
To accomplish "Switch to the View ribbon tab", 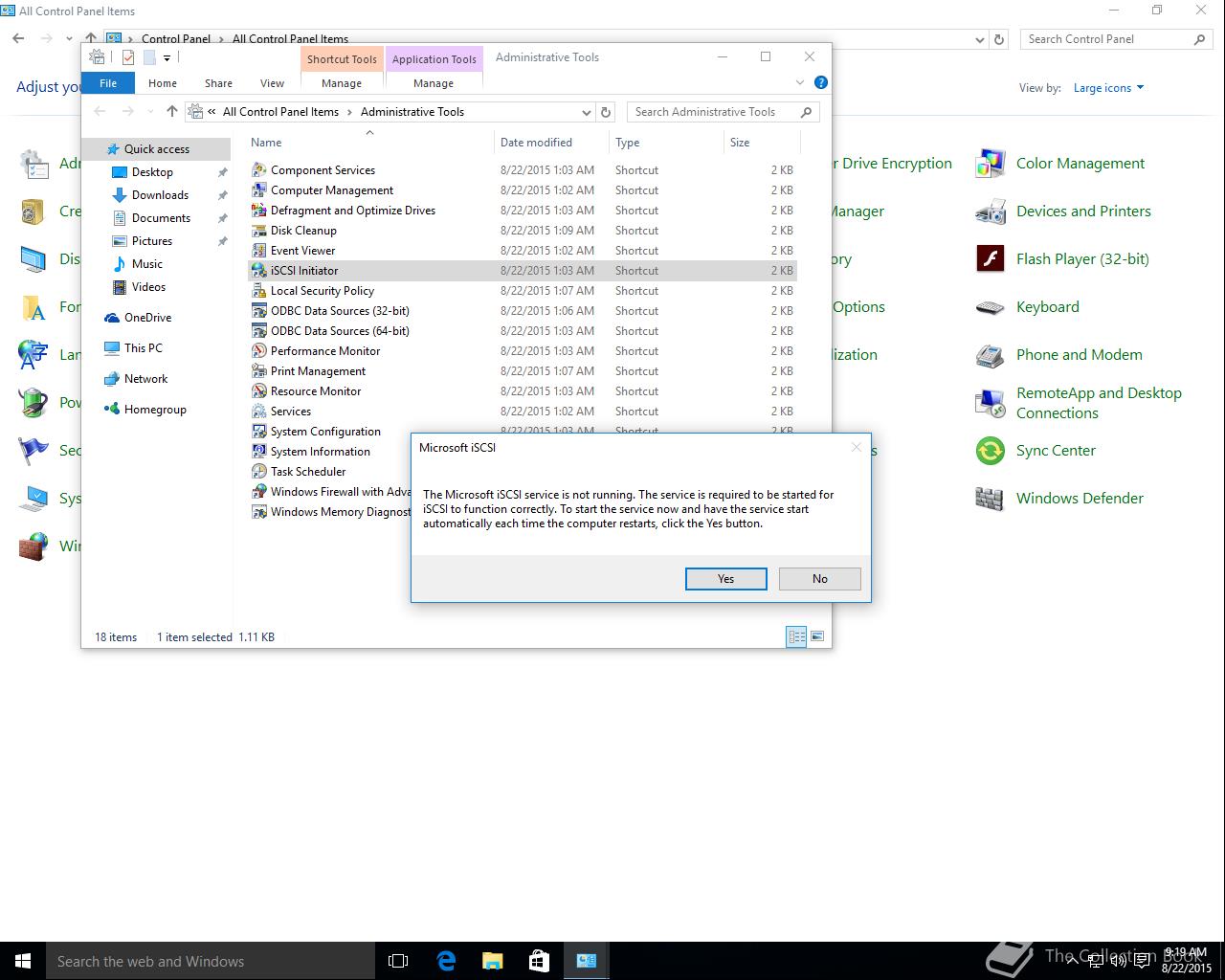I will pyautogui.click(x=272, y=83).
